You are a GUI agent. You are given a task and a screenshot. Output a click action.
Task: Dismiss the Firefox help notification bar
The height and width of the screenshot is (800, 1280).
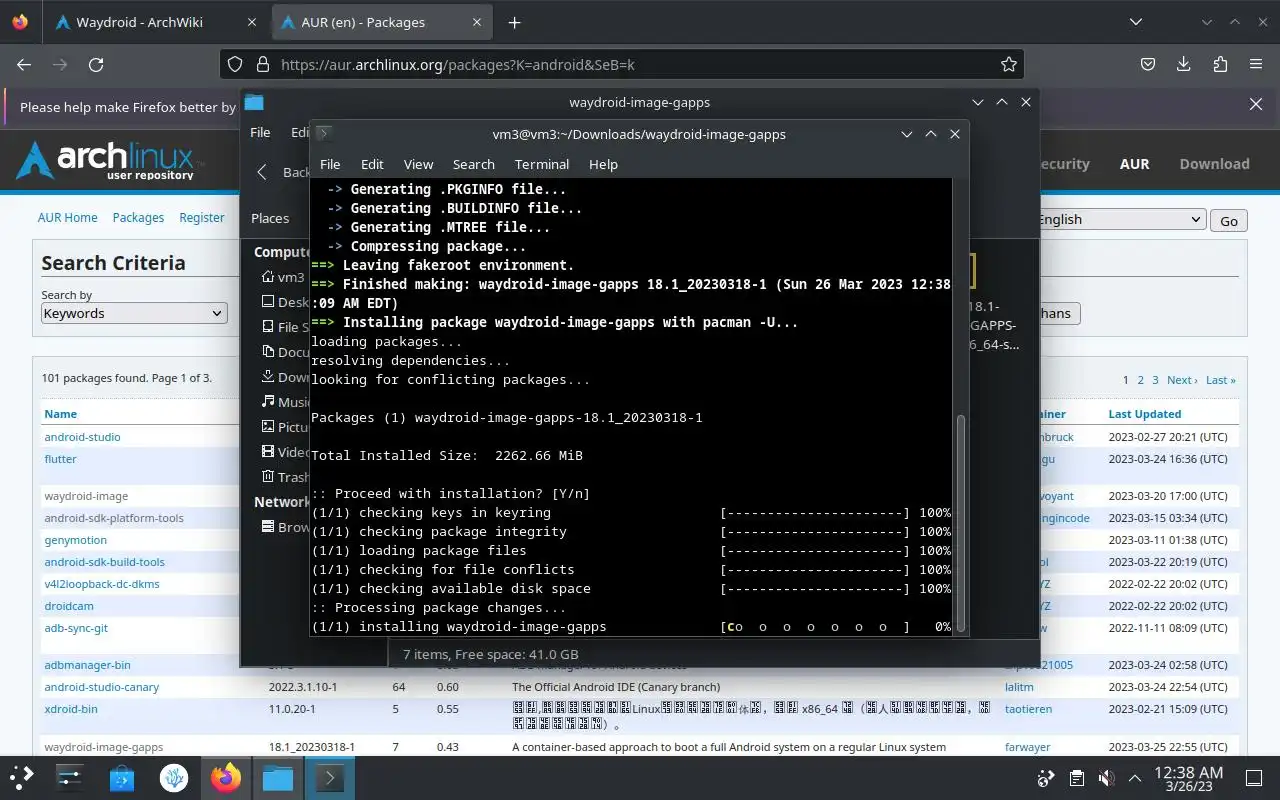click(x=1256, y=104)
